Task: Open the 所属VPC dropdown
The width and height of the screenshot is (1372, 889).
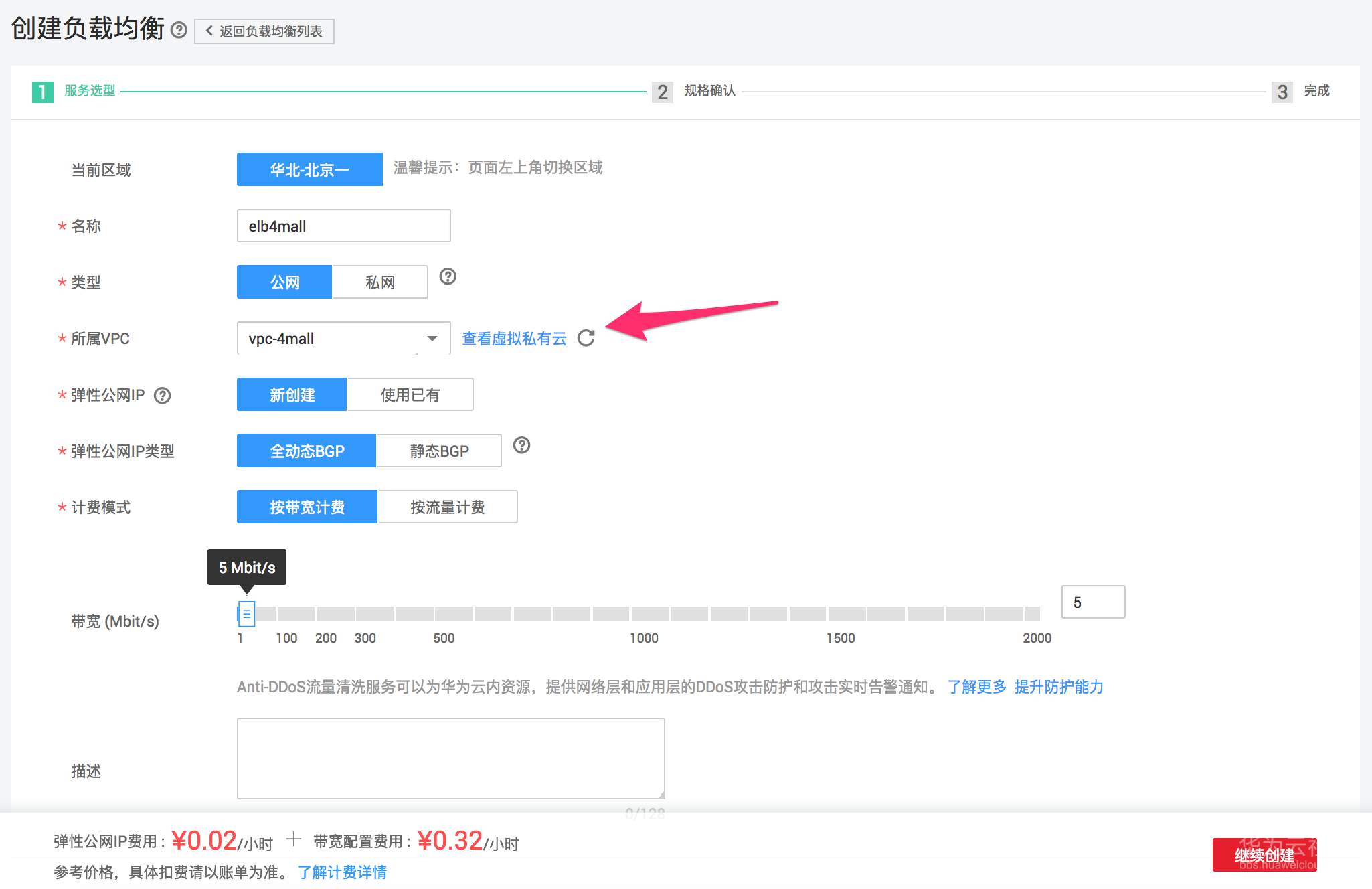Action: (x=431, y=339)
